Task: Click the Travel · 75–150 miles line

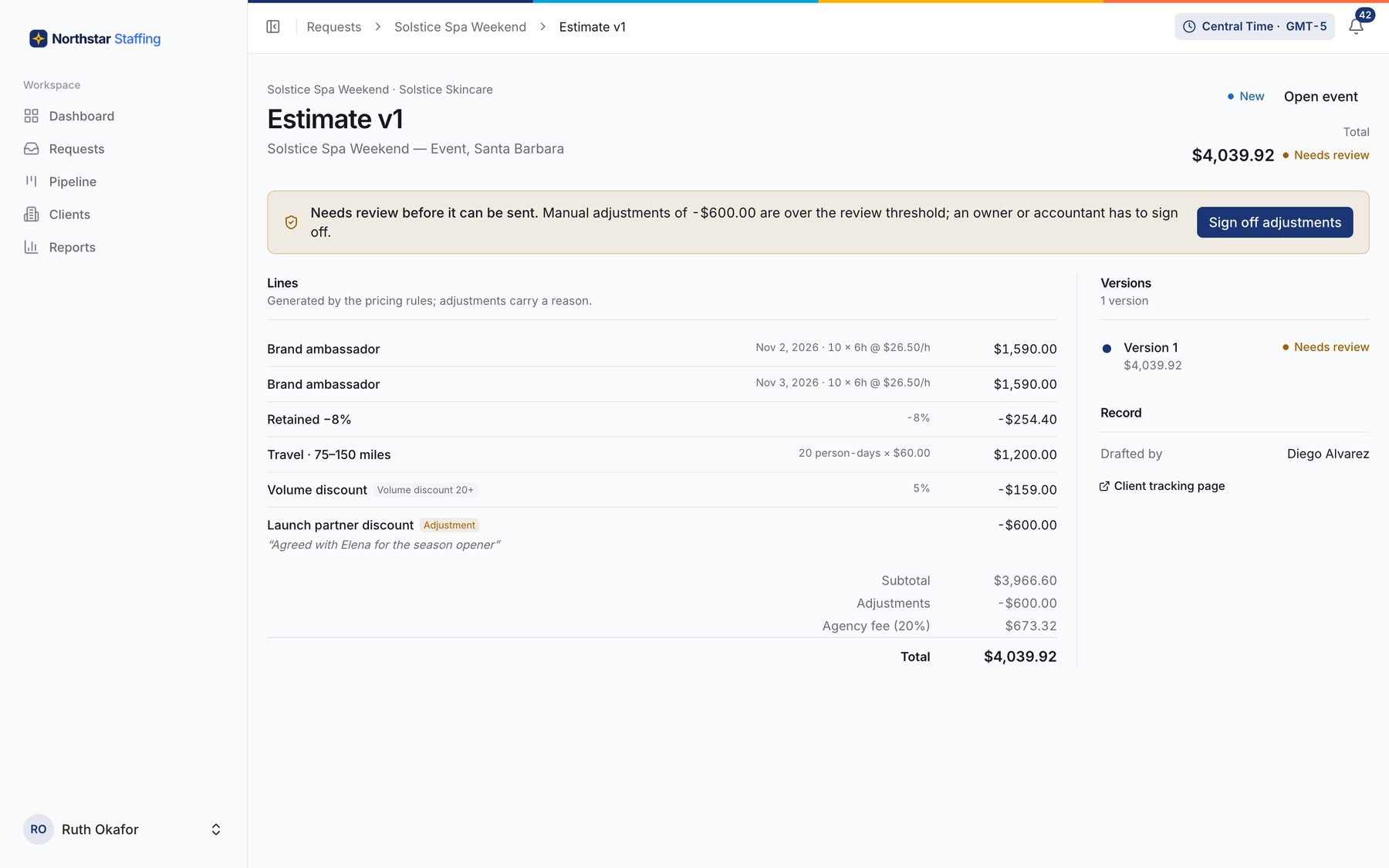Action: pos(662,454)
